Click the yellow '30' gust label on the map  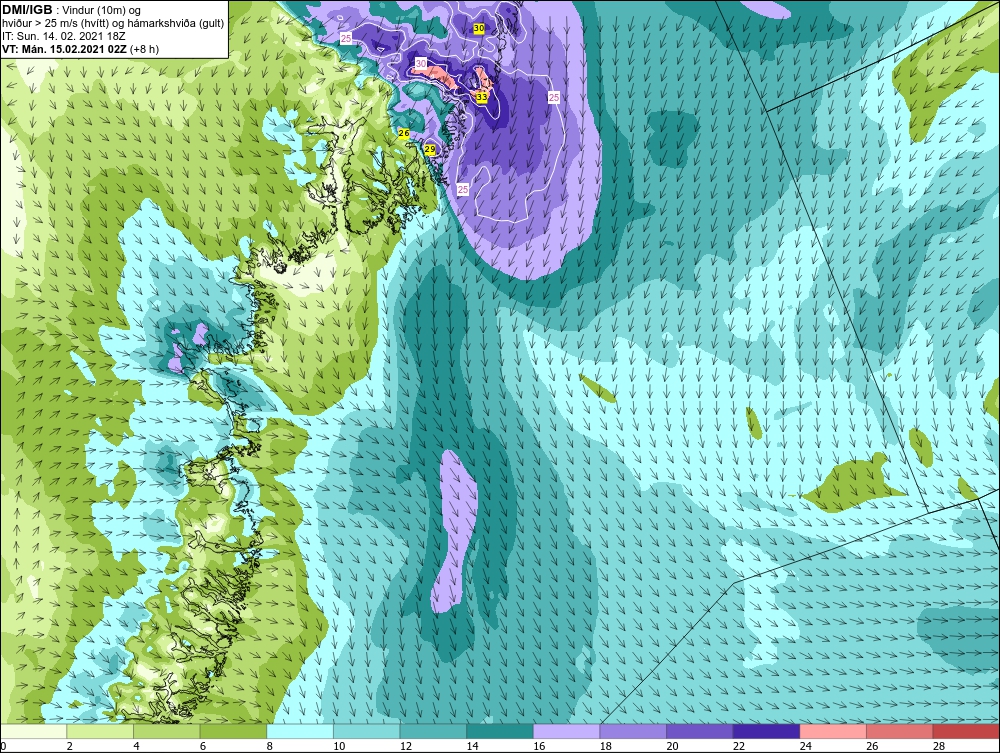[479, 29]
